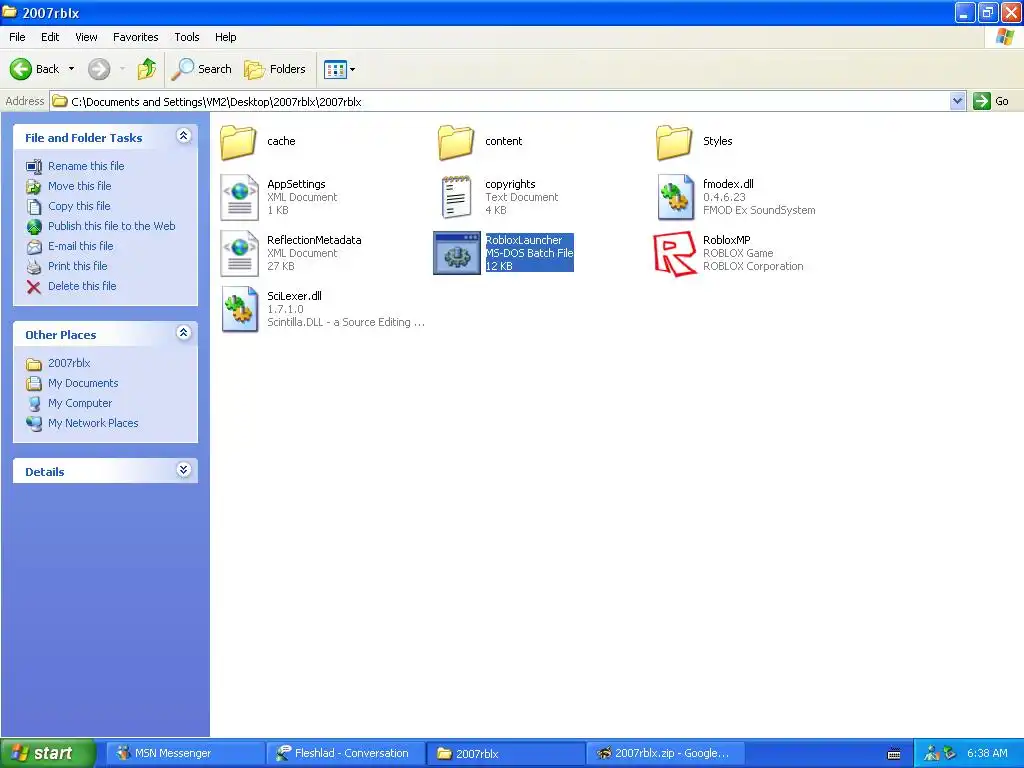Click the Search toolbar button
The height and width of the screenshot is (768, 1024).
[202, 69]
